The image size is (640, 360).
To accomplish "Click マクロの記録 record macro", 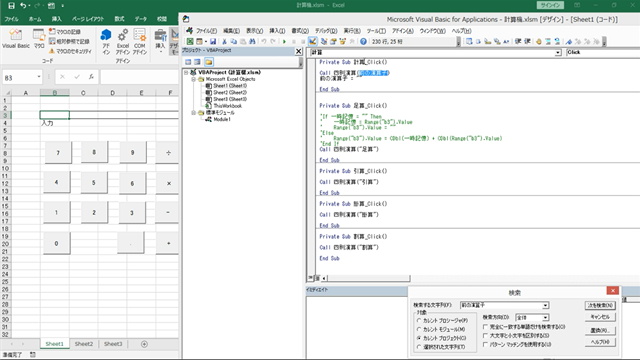I will point(64,31).
